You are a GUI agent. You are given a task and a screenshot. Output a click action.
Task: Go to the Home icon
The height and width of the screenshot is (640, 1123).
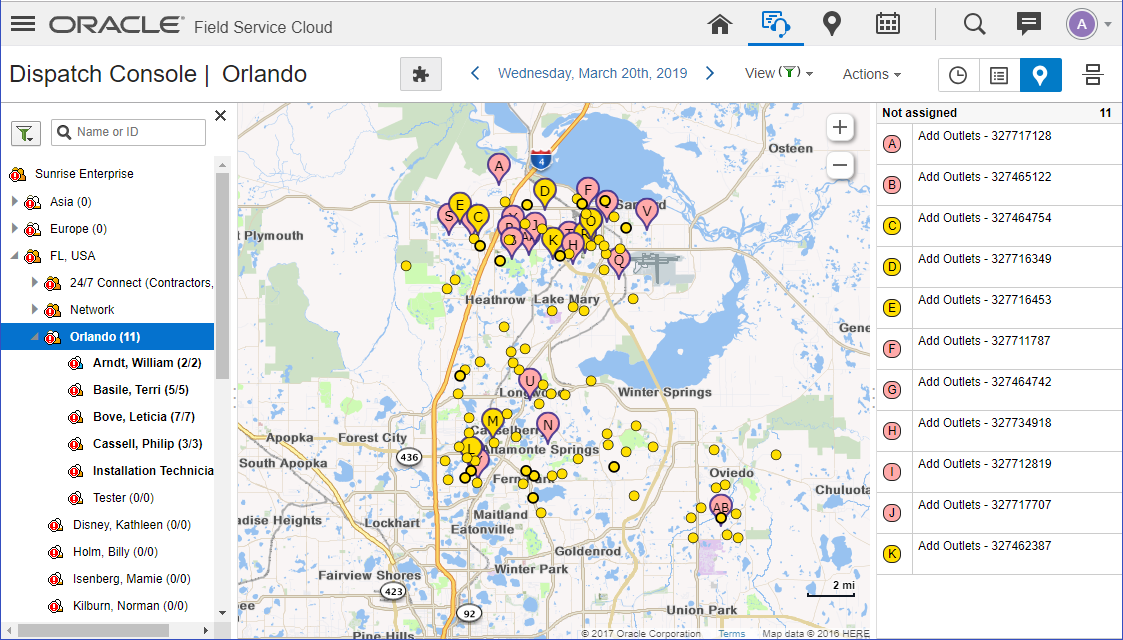[x=720, y=24]
